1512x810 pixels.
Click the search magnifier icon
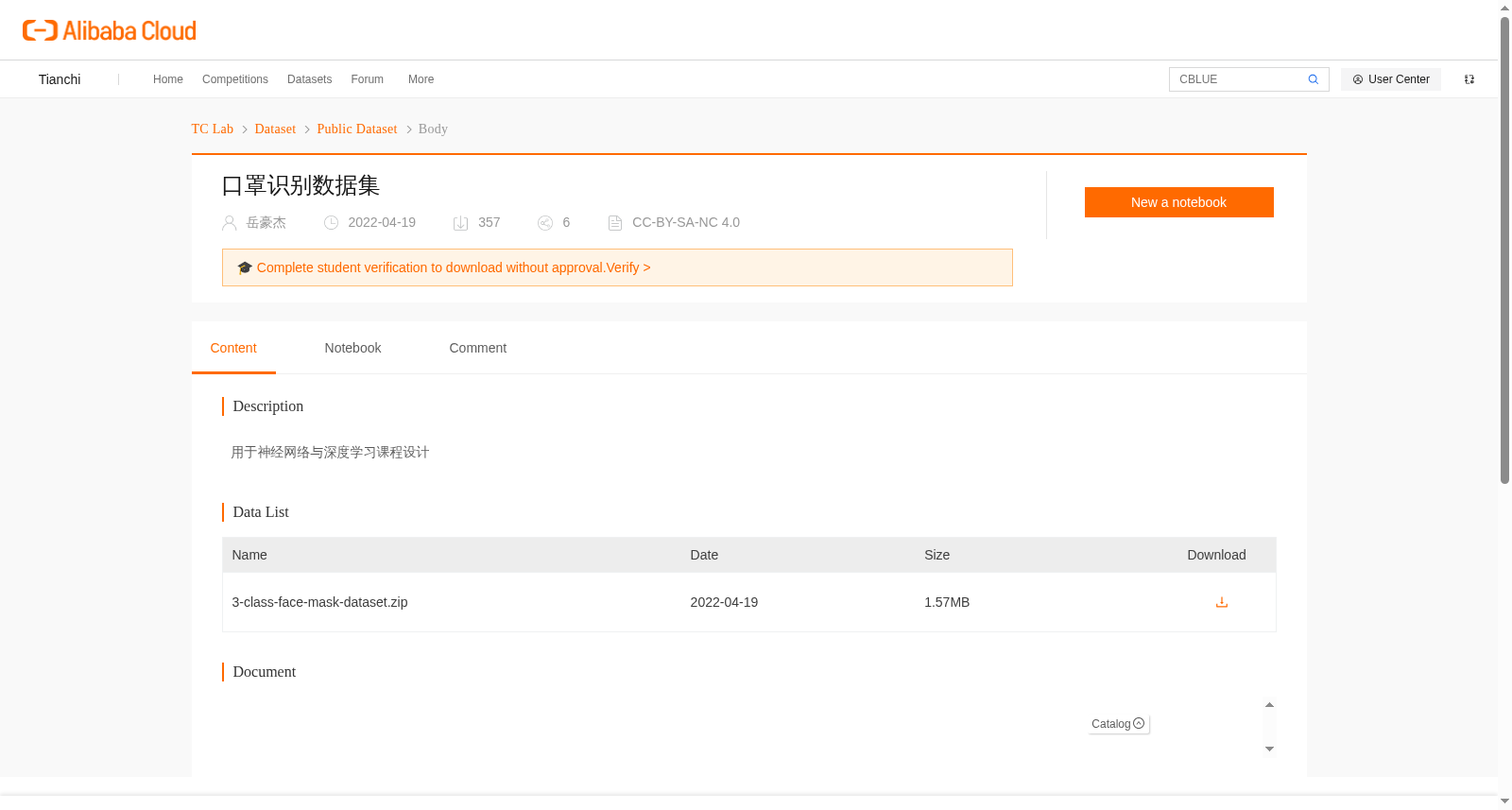(x=1313, y=79)
